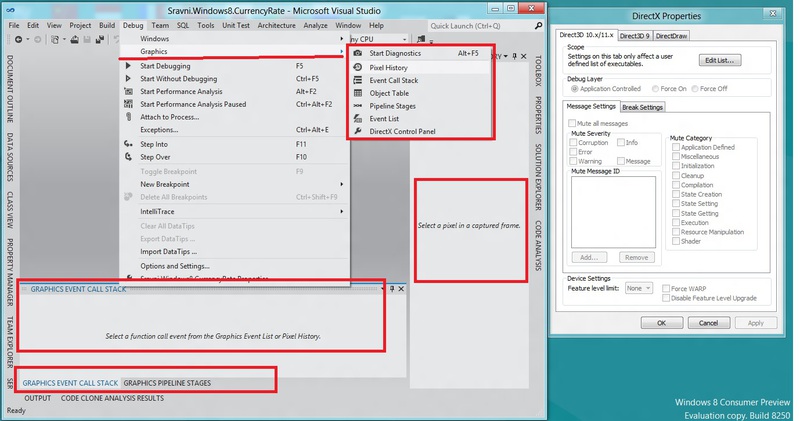Open the Architecture menu
The image size is (800, 421).
tap(277, 26)
